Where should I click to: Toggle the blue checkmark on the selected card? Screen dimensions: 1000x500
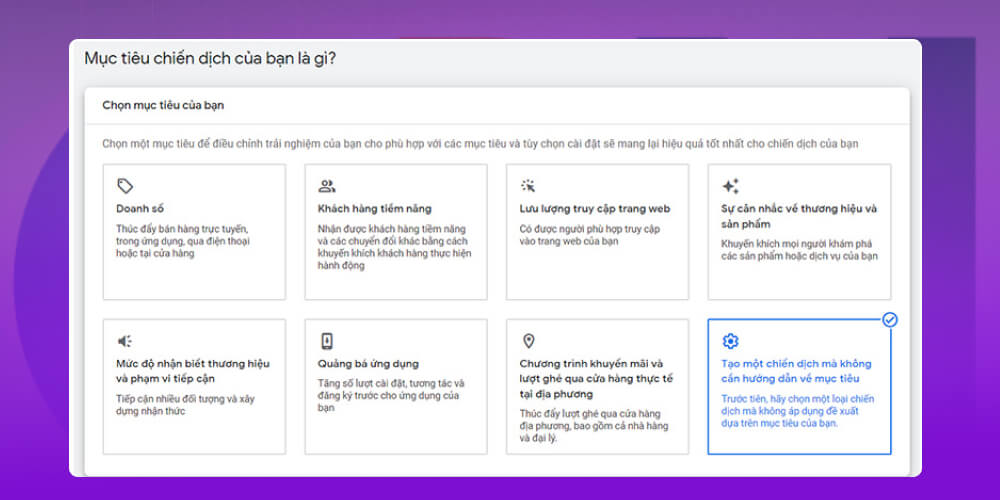[890, 320]
